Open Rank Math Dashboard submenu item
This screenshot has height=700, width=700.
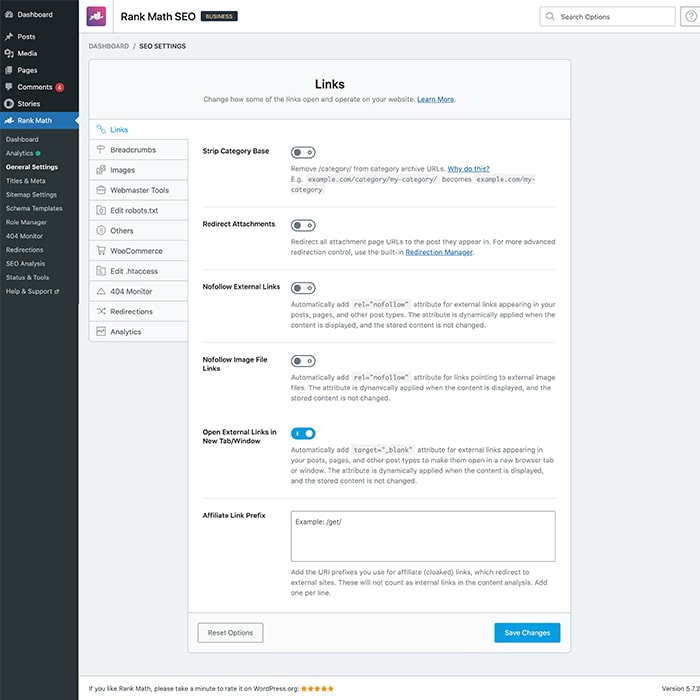(x=22, y=139)
